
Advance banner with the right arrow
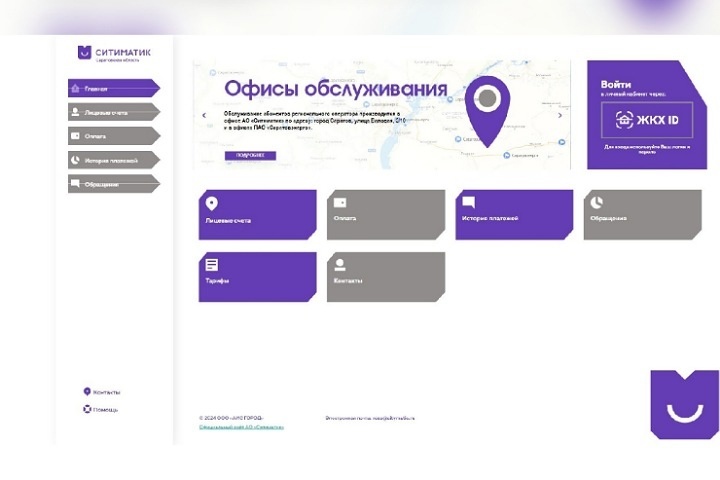(x=560, y=115)
